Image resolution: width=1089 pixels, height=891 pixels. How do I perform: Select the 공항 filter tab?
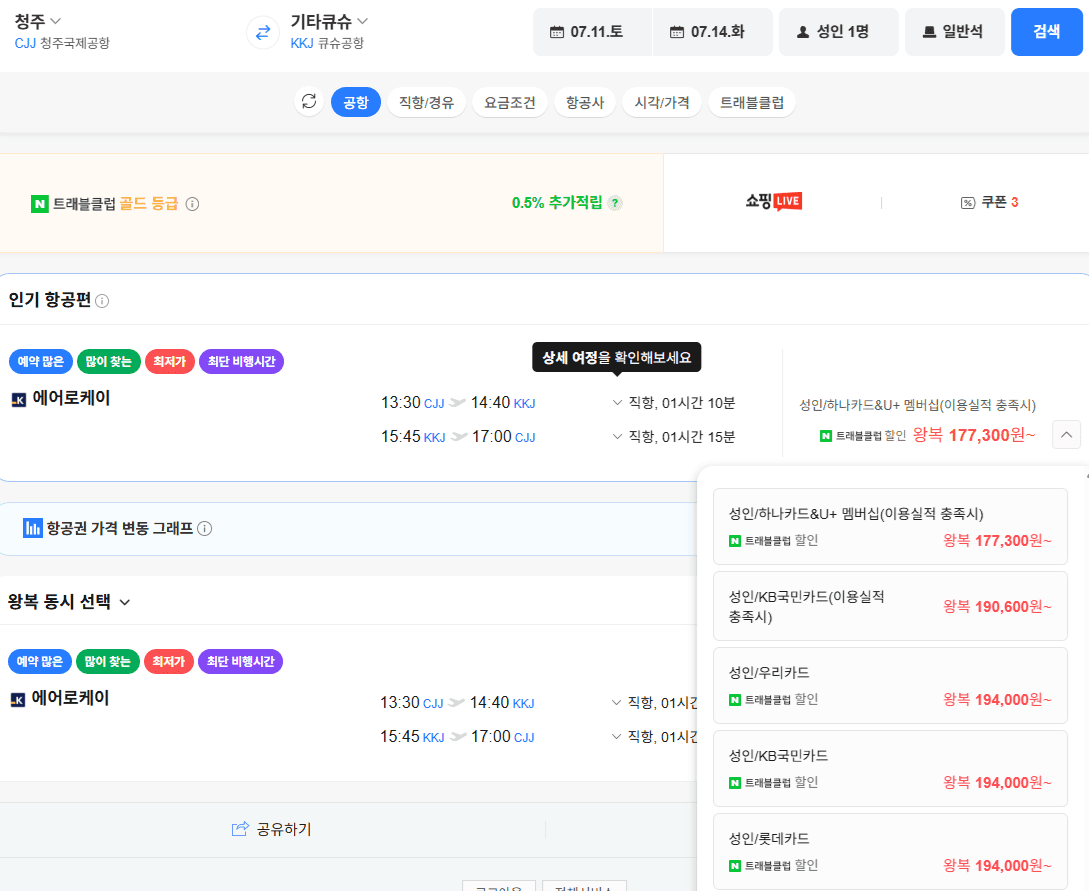pos(356,102)
